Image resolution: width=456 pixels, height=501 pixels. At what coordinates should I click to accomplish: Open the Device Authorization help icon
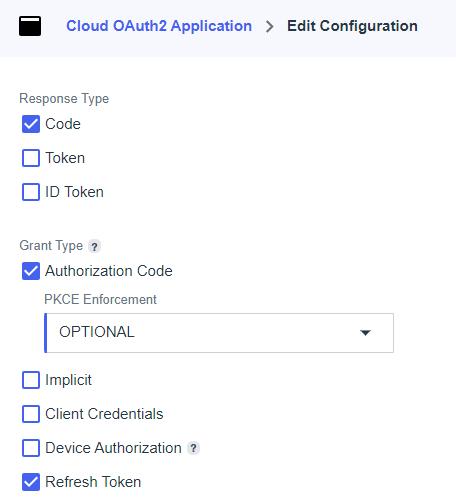click(193, 448)
